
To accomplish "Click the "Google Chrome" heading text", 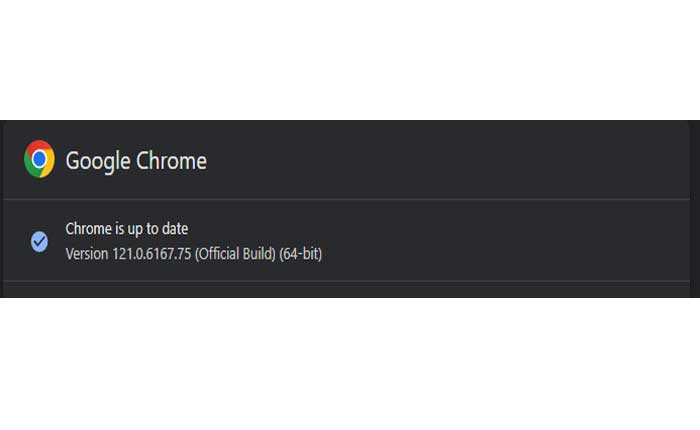I will click(136, 160).
